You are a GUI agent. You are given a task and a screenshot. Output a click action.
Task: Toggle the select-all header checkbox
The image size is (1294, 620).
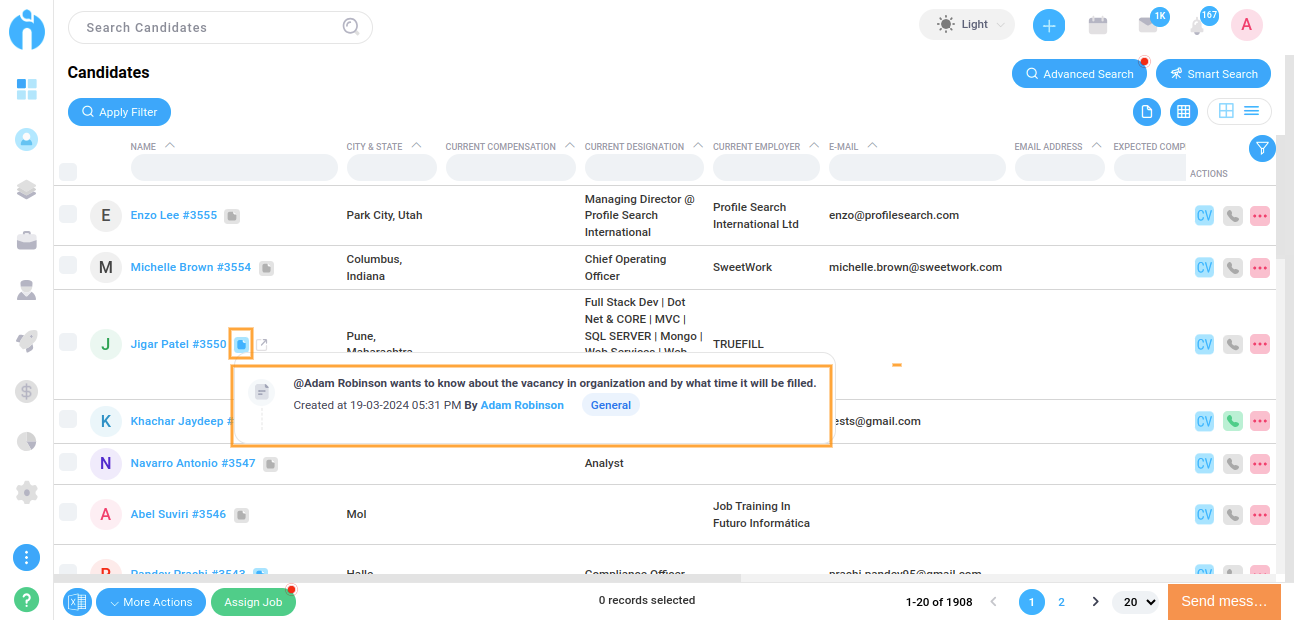coord(68,172)
